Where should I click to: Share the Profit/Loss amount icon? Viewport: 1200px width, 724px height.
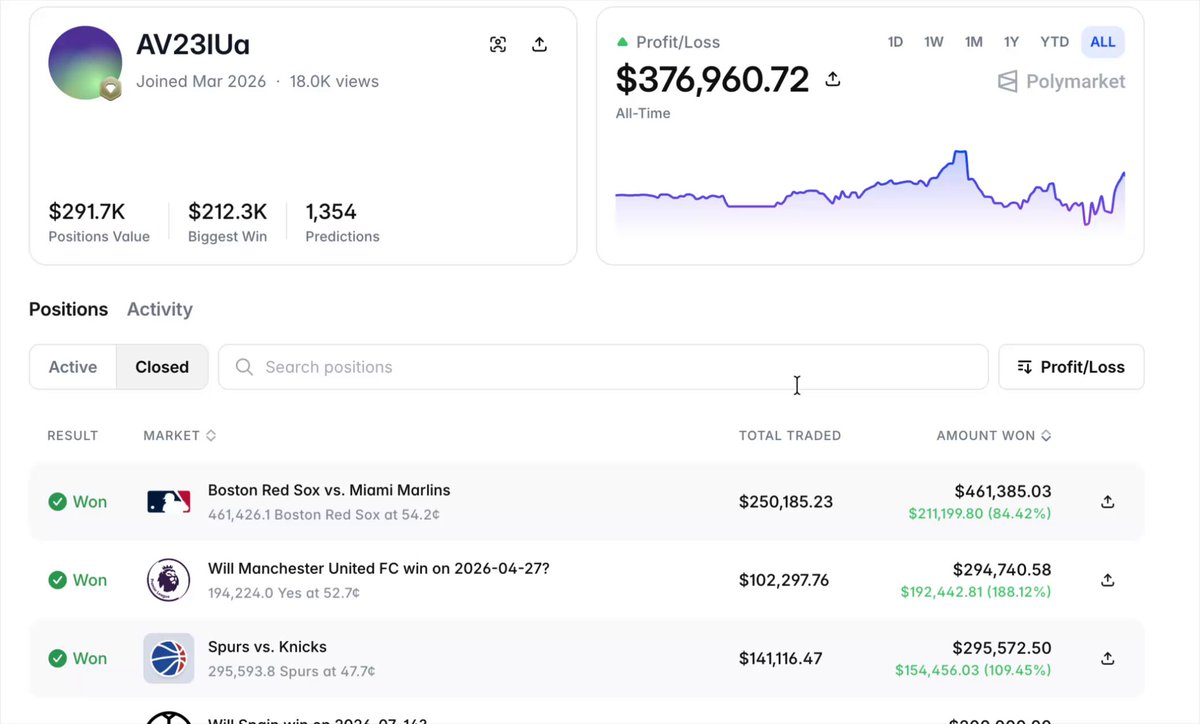tap(832, 79)
